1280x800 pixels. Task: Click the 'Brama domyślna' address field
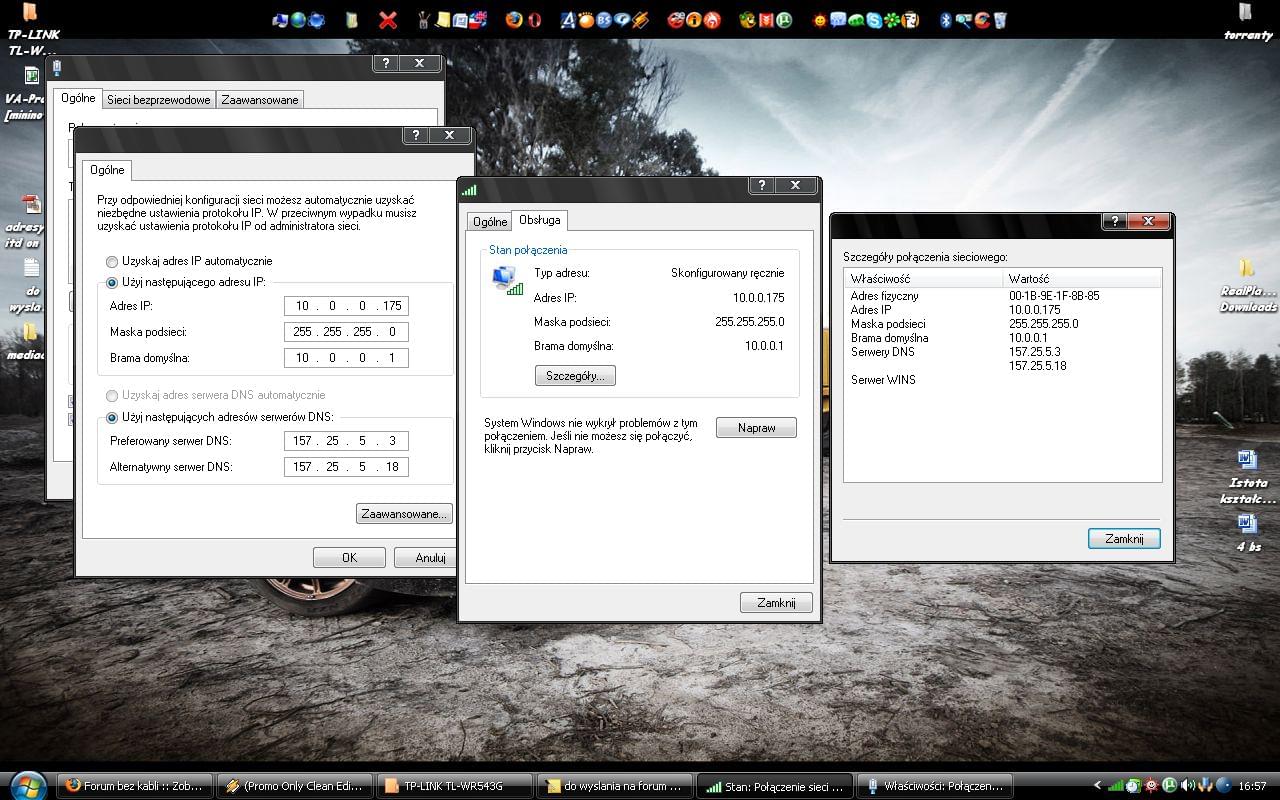pyautogui.click(x=346, y=358)
